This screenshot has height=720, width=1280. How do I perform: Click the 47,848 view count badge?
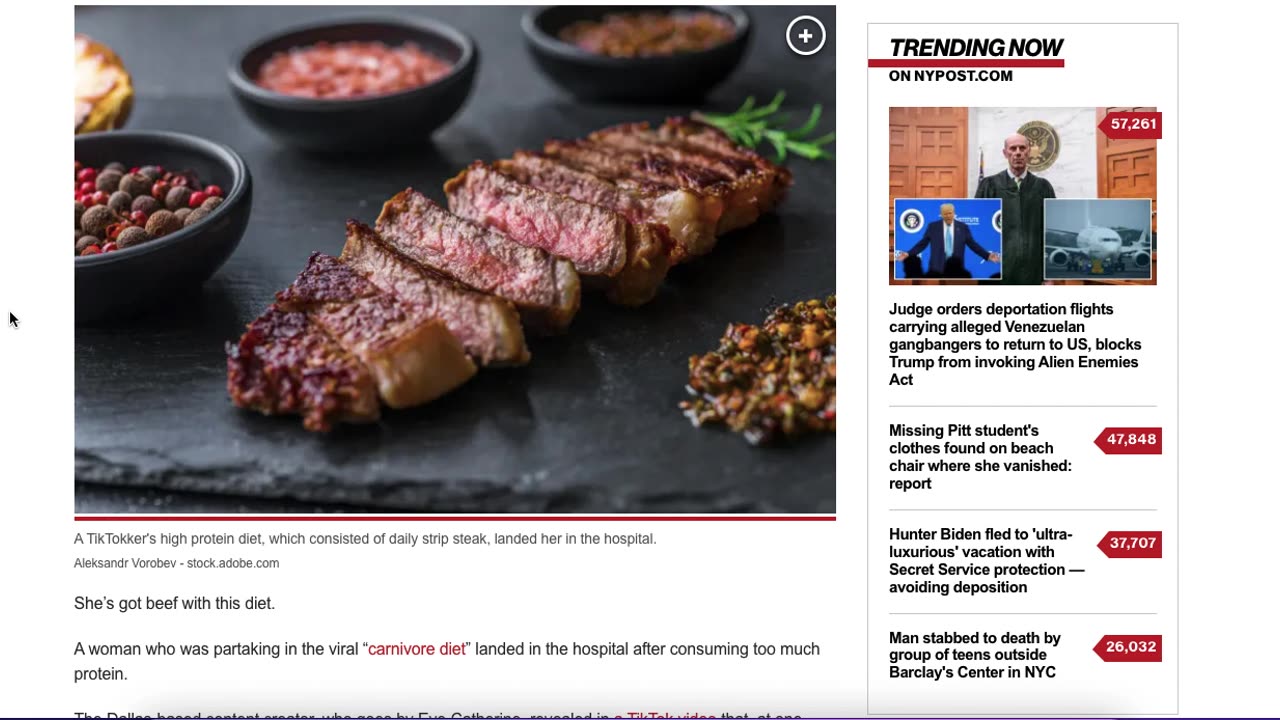pyautogui.click(x=1129, y=439)
